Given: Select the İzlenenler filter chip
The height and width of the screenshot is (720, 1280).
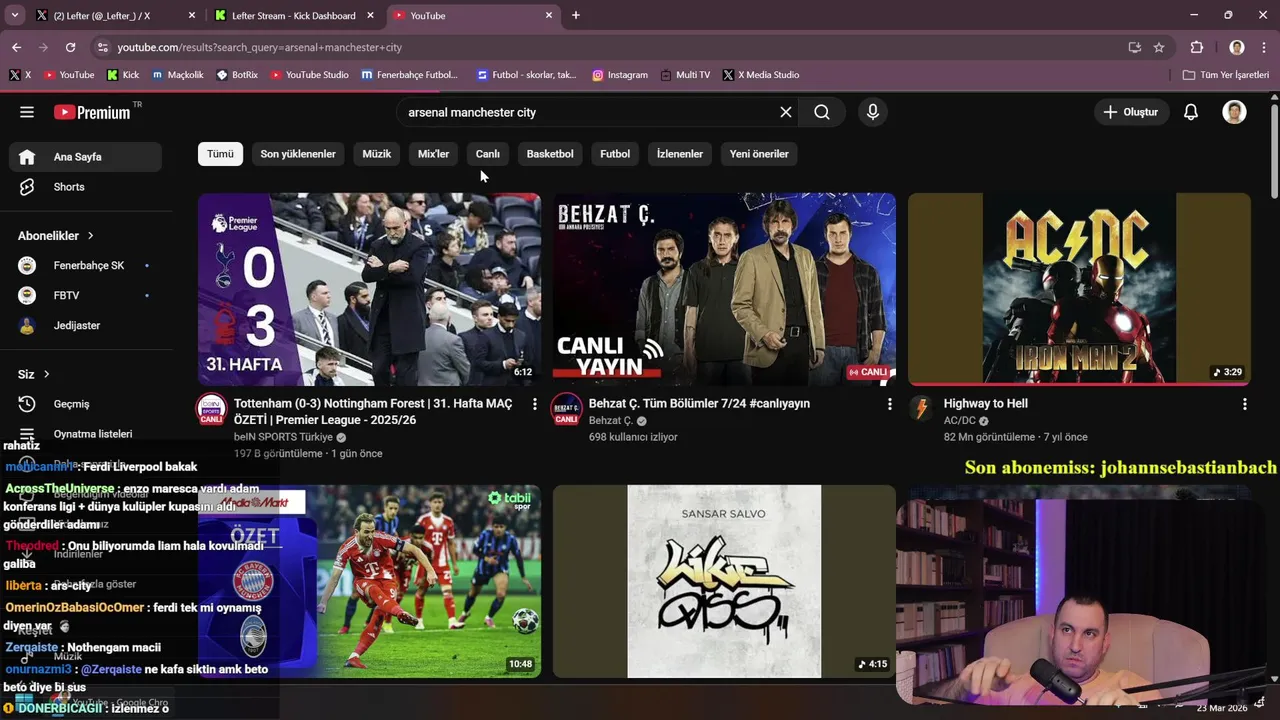Looking at the screenshot, I should click(680, 154).
